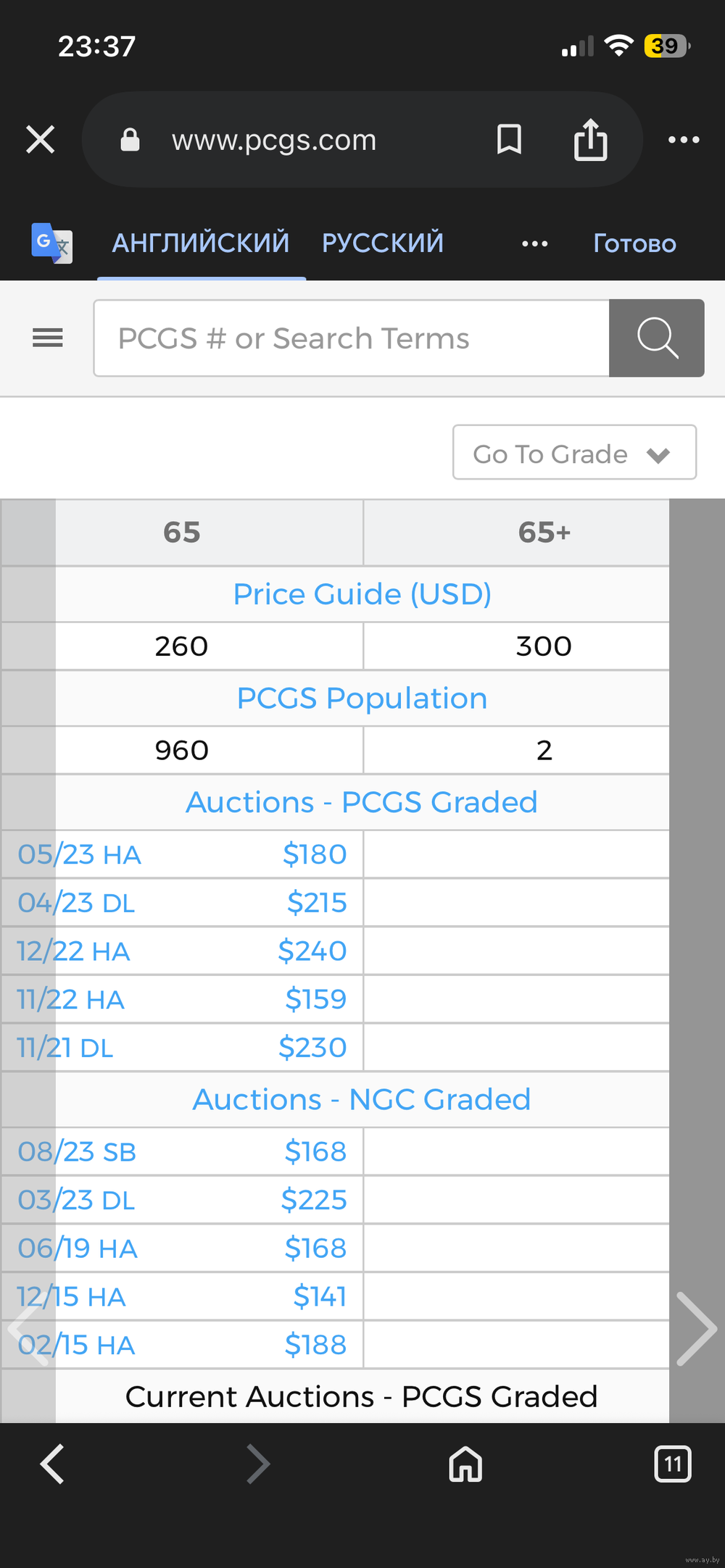The height and width of the screenshot is (1568, 725).
Task: Tap Готово to finish translation
Action: click(x=634, y=243)
